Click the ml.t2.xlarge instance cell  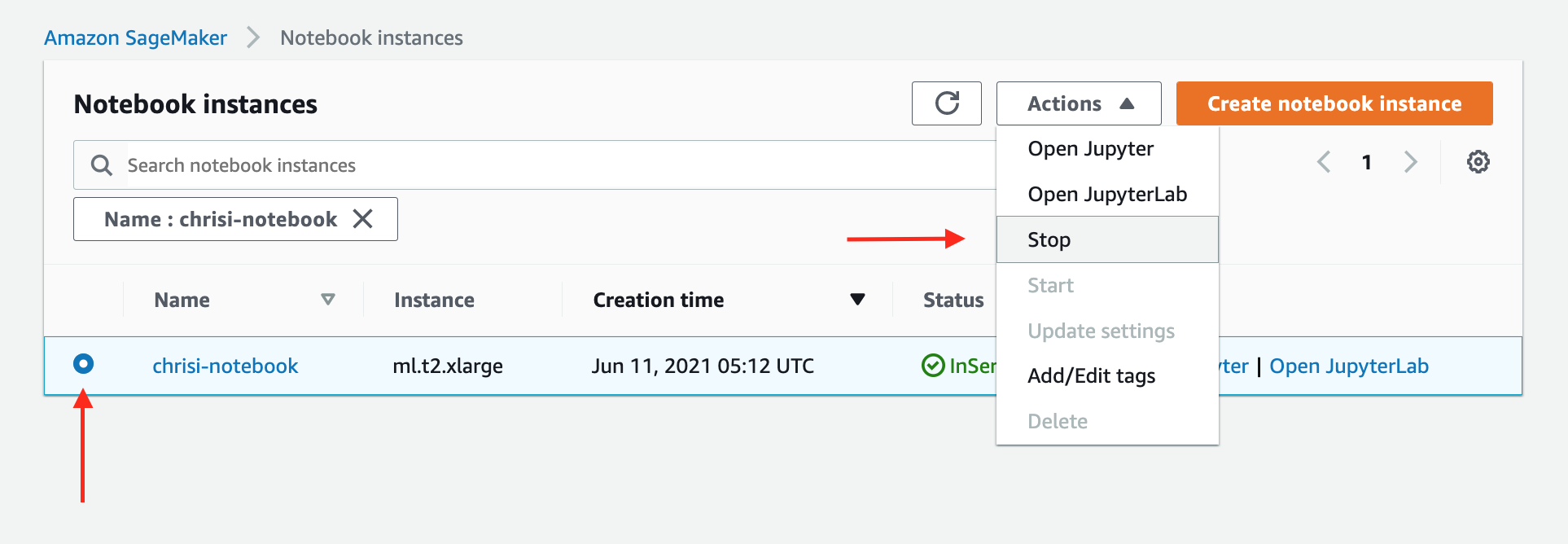[448, 366]
